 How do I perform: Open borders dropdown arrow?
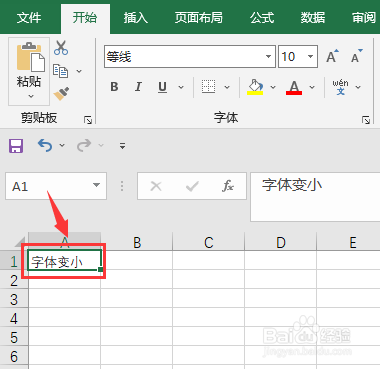(x=227, y=87)
